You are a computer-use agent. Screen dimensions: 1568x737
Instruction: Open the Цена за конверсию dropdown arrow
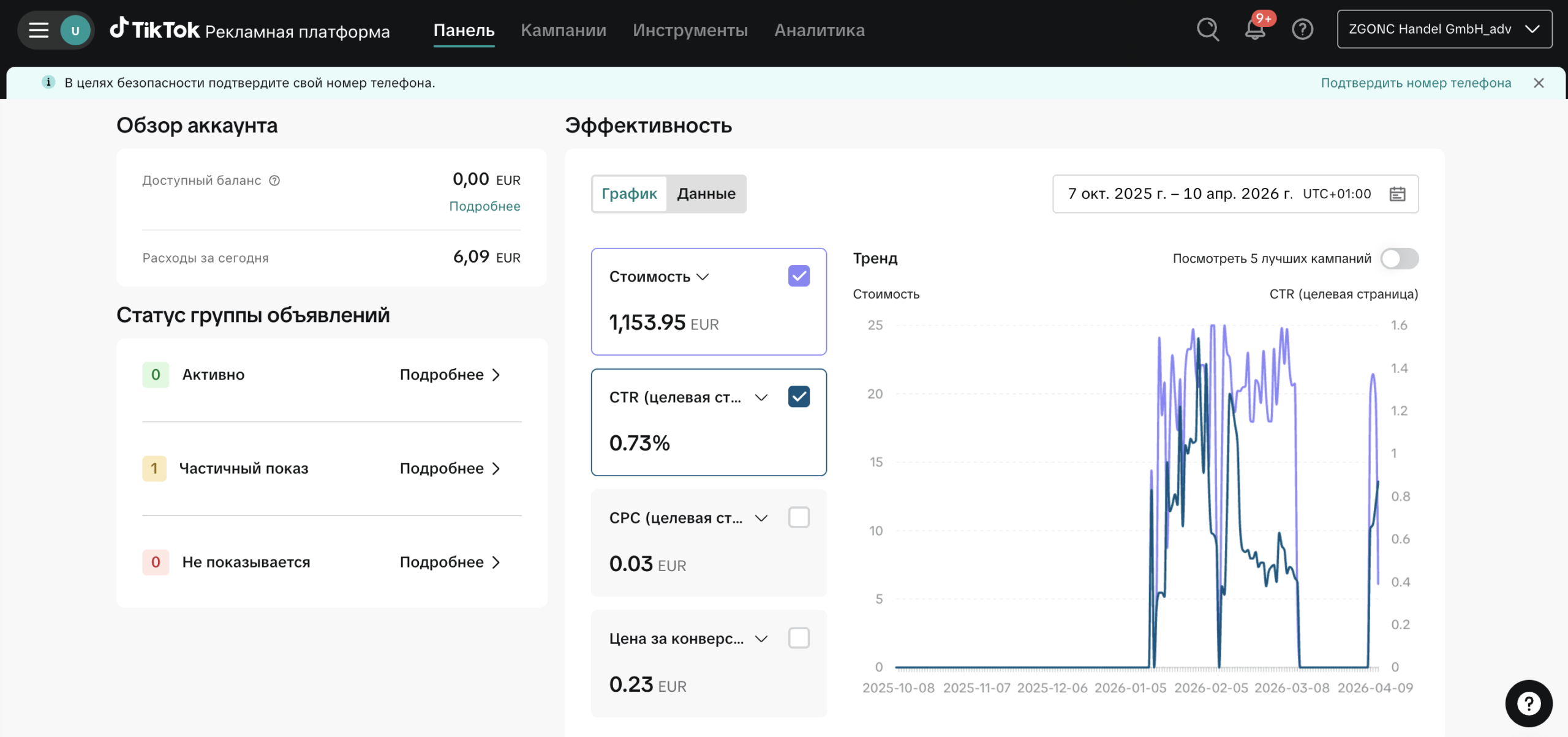click(x=761, y=639)
